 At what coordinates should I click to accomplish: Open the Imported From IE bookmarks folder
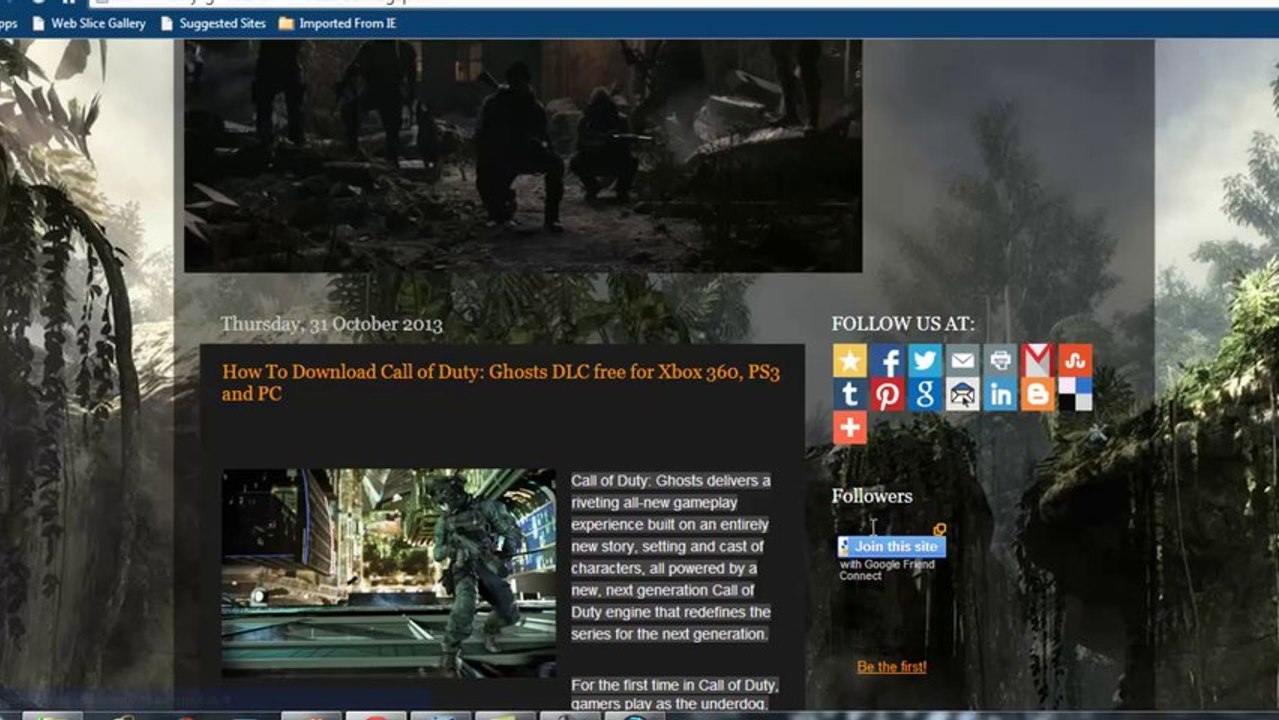[x=337, y=23]
